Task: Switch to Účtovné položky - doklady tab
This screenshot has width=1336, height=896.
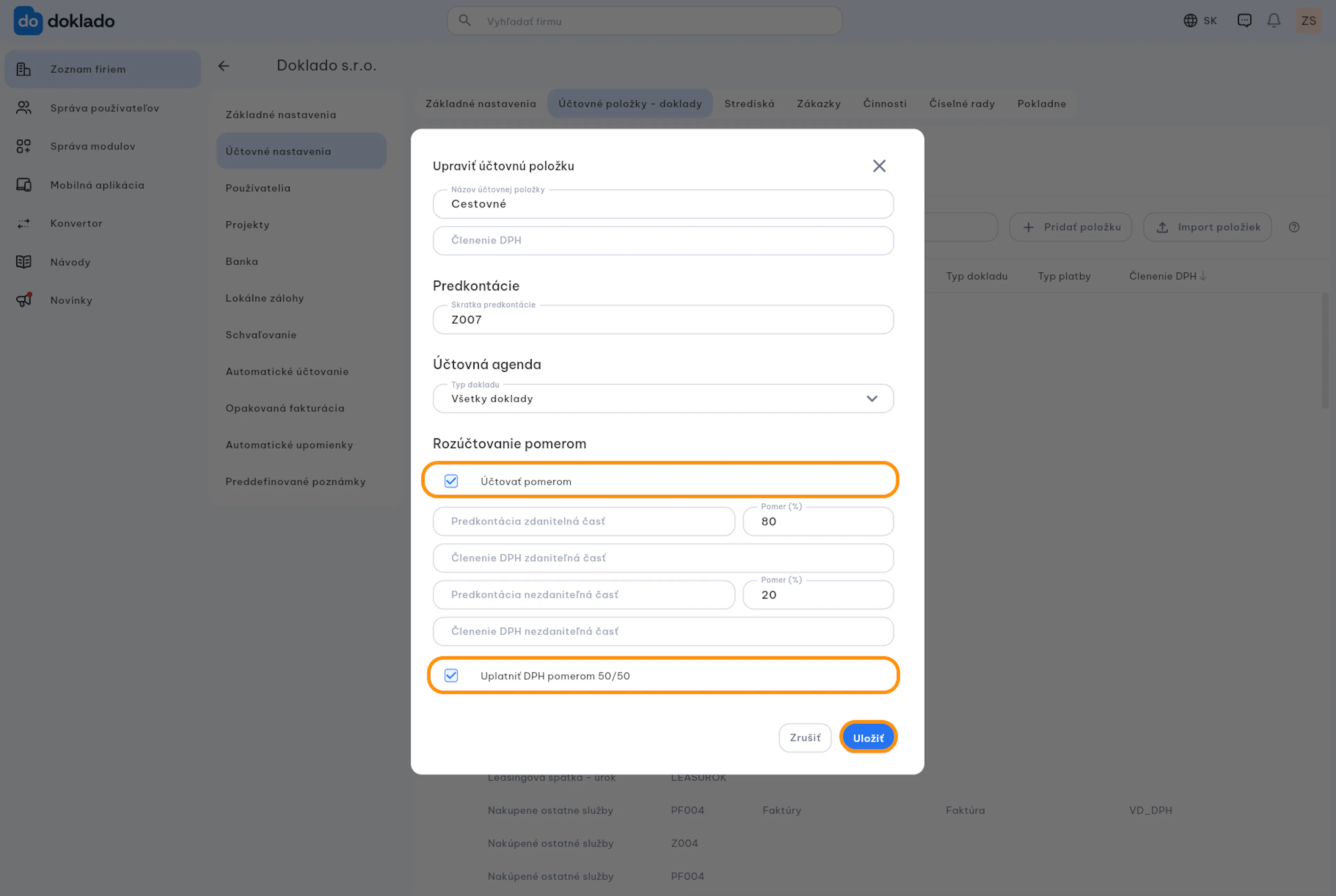Action: tap(630, 103)
